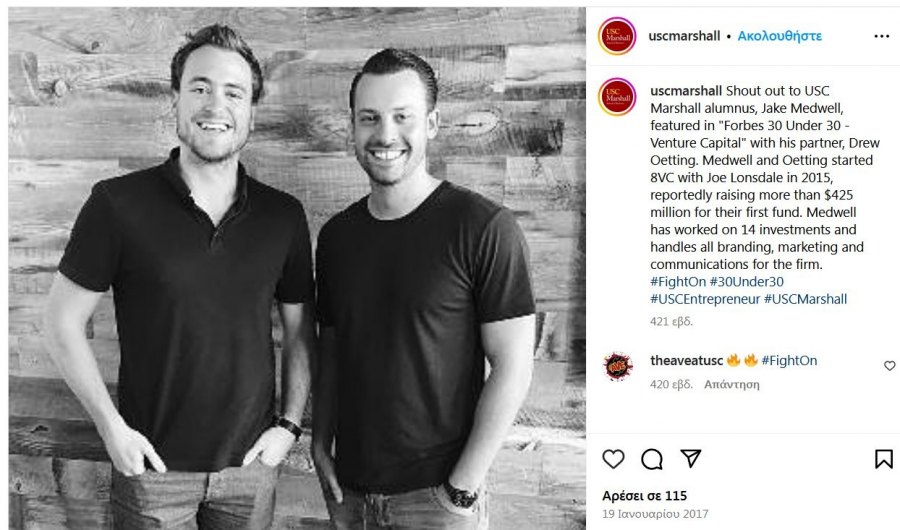The width and height of the screenshot is (900, 530).
Task: Open the three-dot more options menu
Action: 882,36
